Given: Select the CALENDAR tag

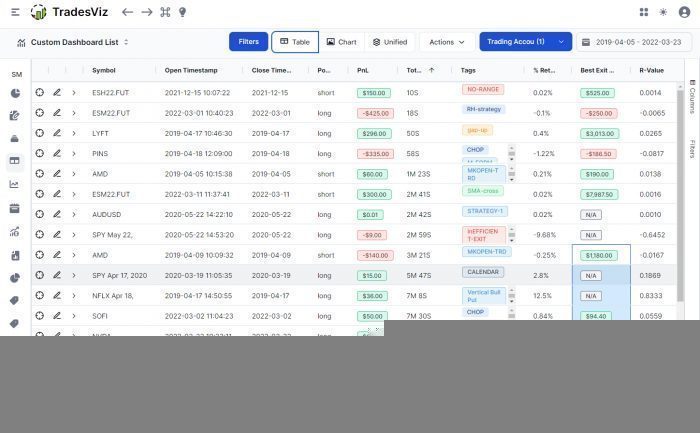Looking at the screenshot, I should [x=483, y=272].
